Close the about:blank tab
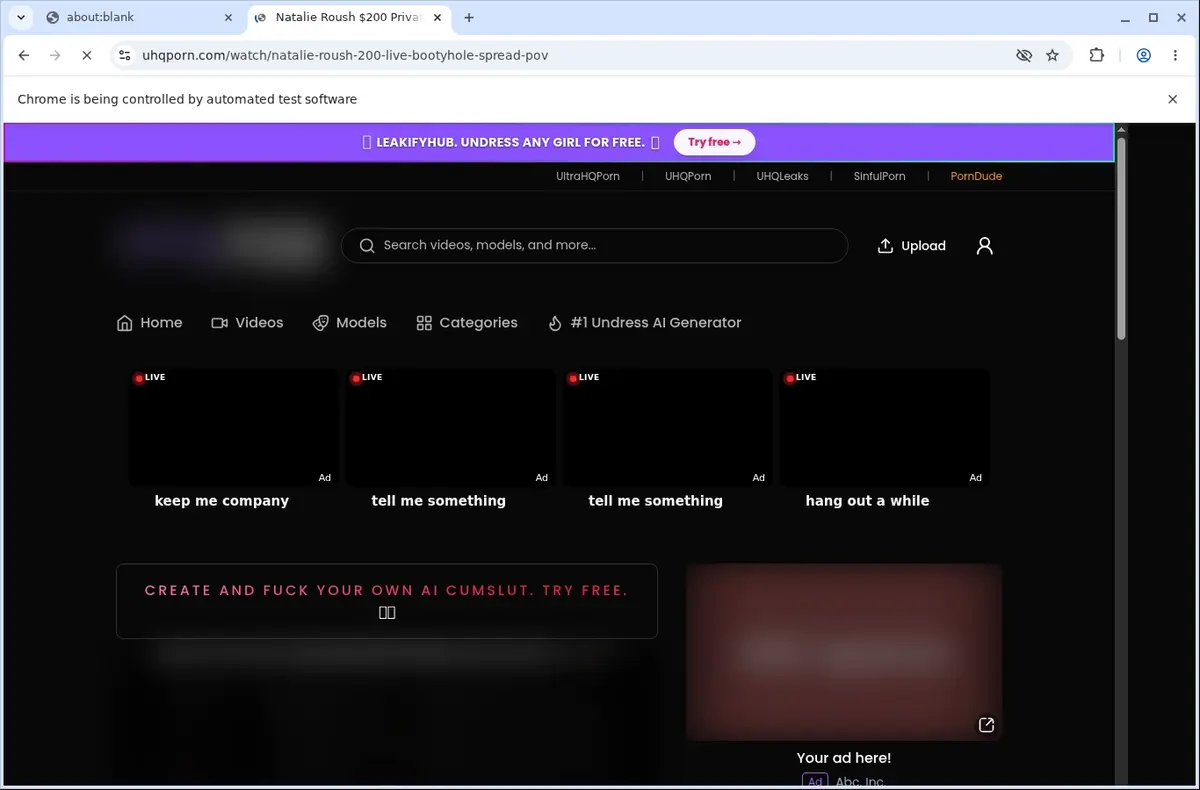Image resolution: width=1200 pixels, height=790 pixels. 228,17
